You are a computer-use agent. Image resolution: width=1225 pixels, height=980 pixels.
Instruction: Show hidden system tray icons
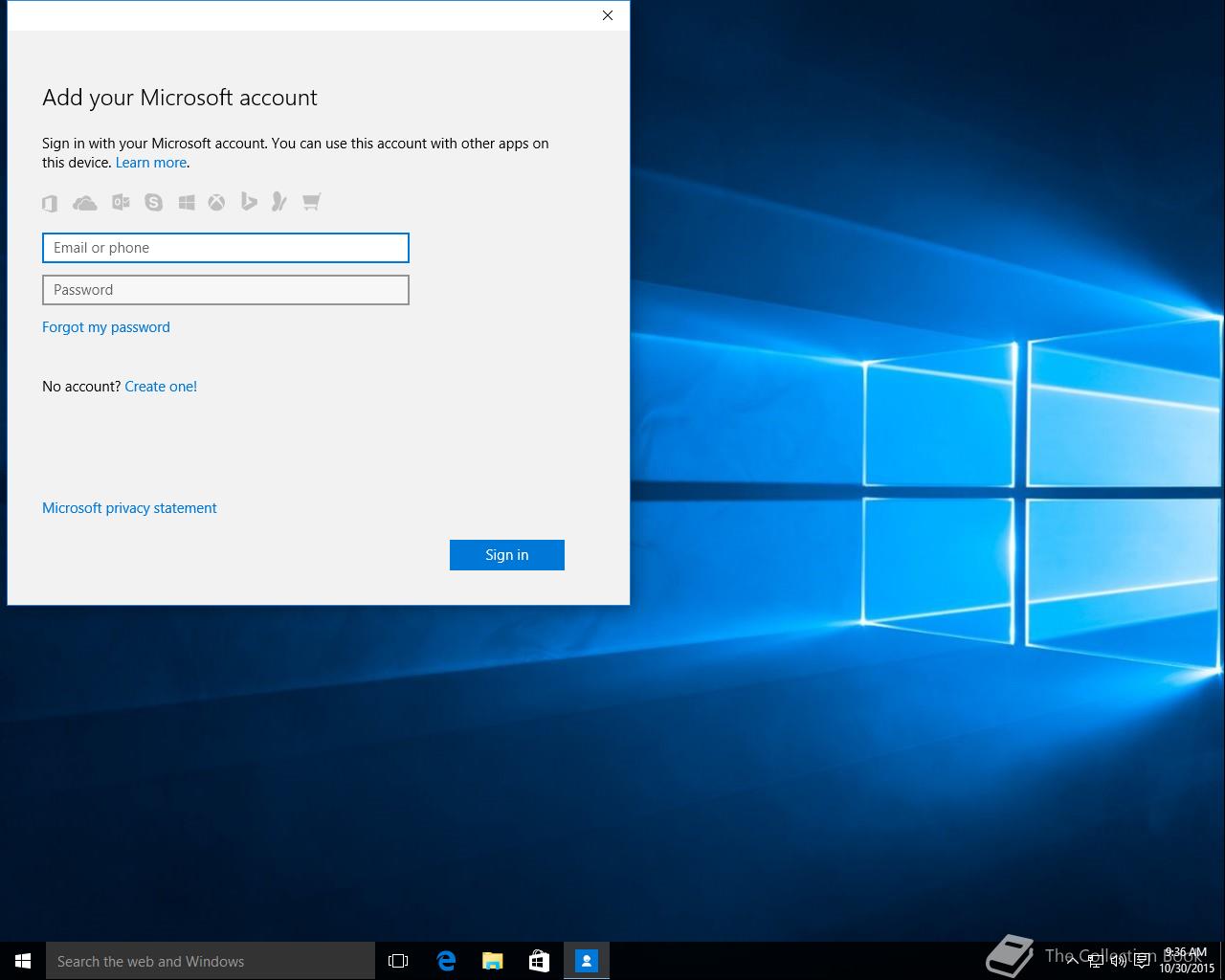click(x=1073, y=961)
